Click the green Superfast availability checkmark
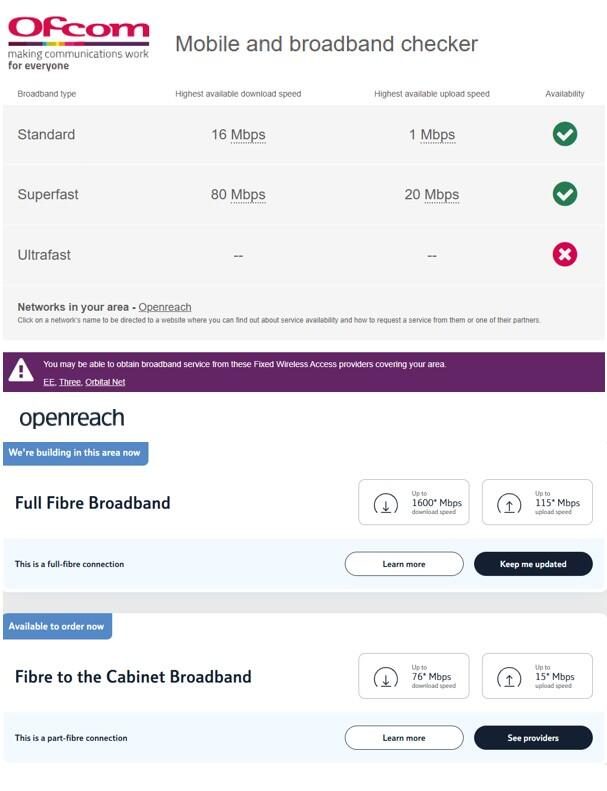Viewport: 607px width, 791px height. tap(565, 194)
